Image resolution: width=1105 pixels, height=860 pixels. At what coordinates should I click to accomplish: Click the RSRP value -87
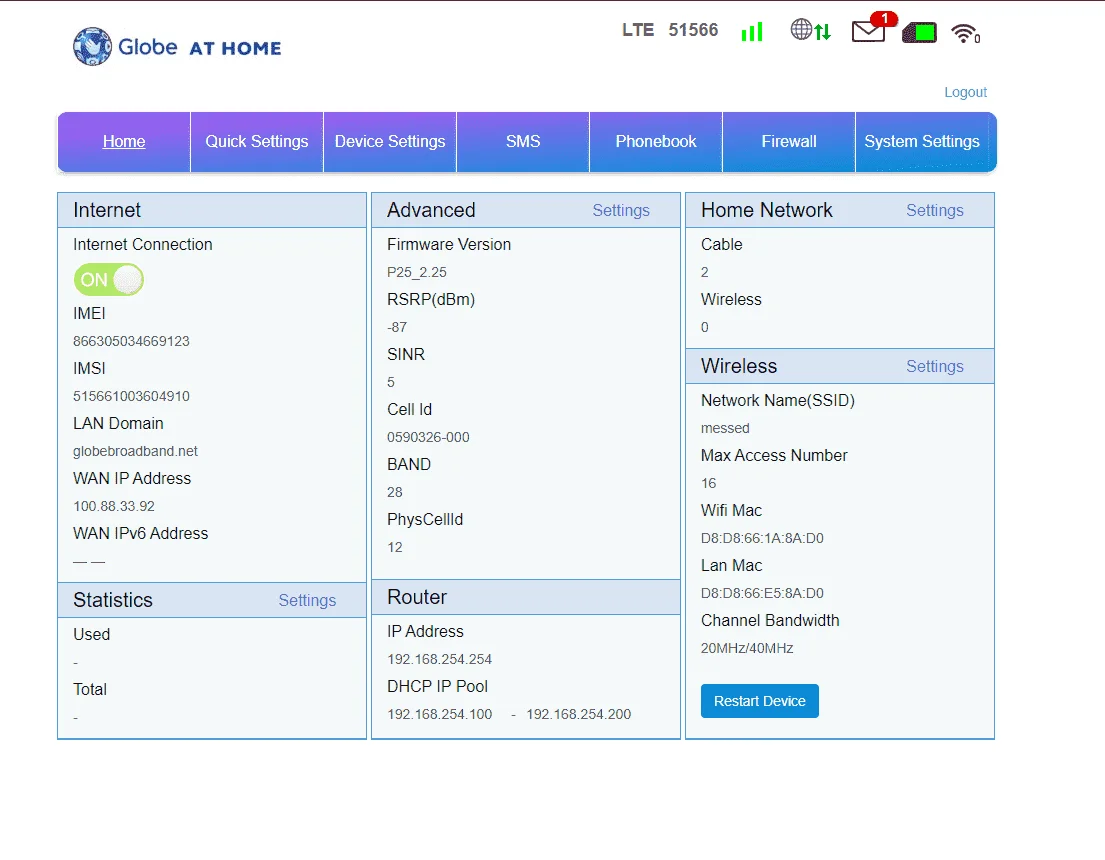(x=397, y=327)
